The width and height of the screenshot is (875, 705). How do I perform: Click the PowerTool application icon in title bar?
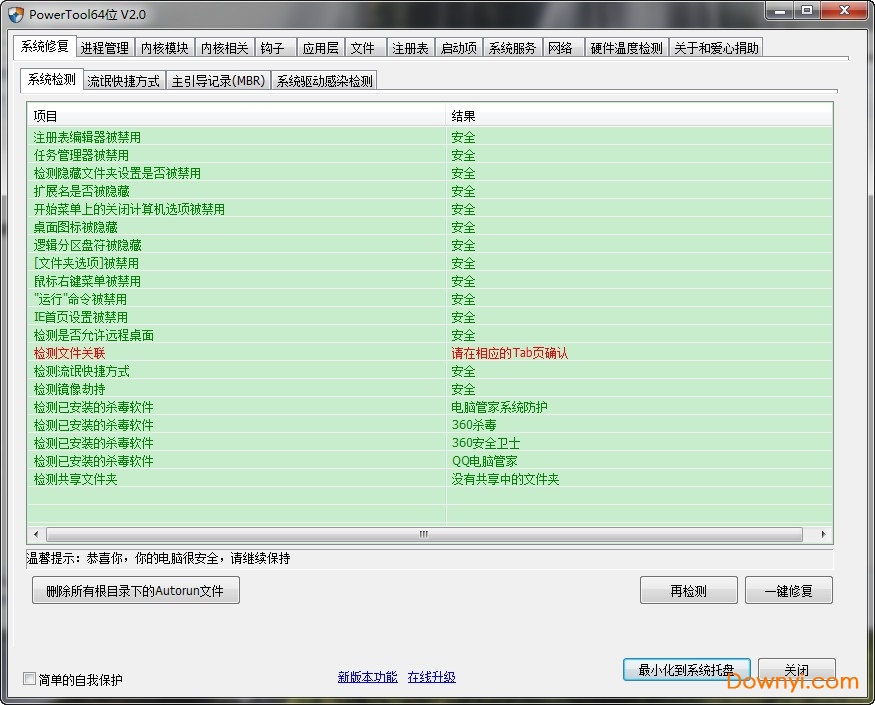[15, 14]
